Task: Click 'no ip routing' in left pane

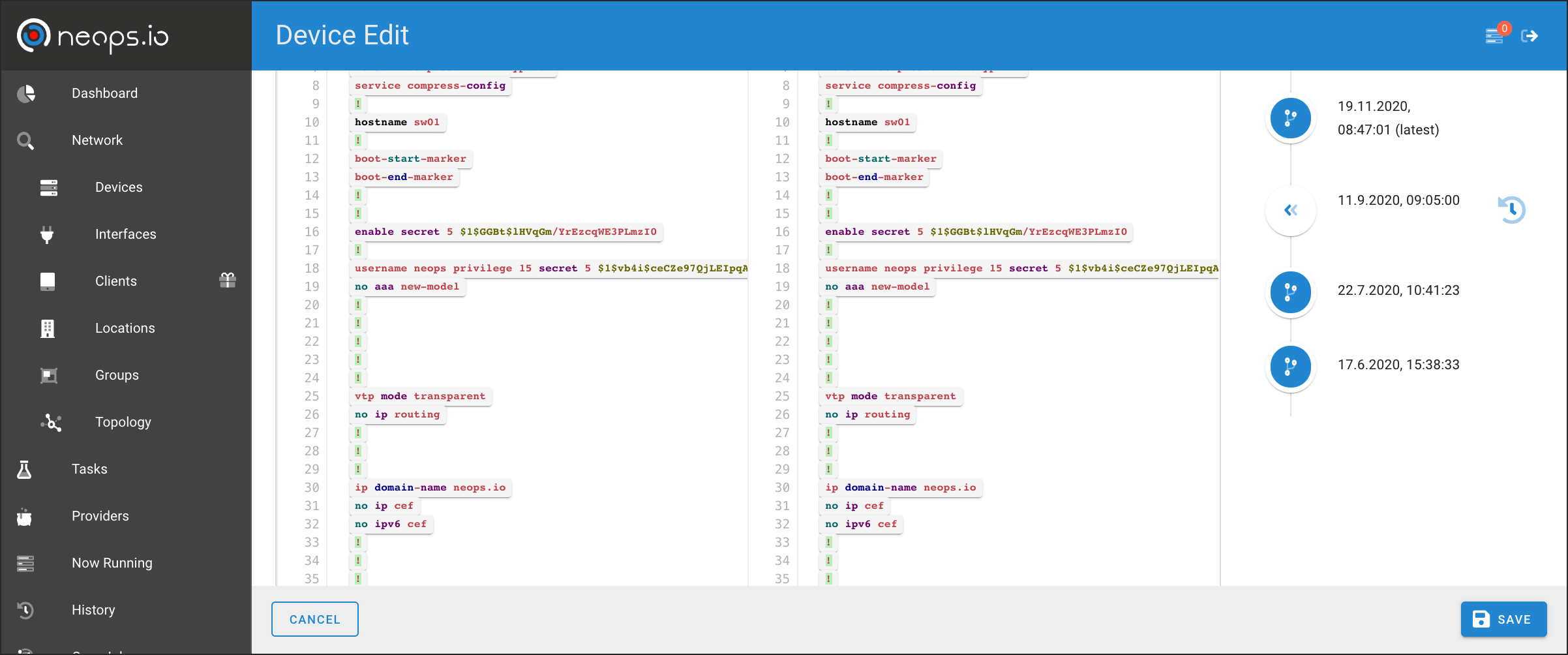Action: 397,414
